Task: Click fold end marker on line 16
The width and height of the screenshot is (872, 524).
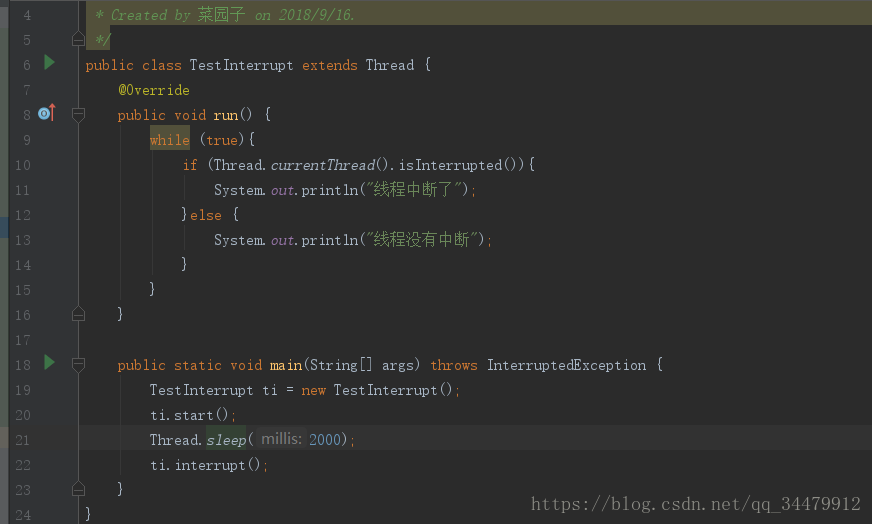Action: 78,314
